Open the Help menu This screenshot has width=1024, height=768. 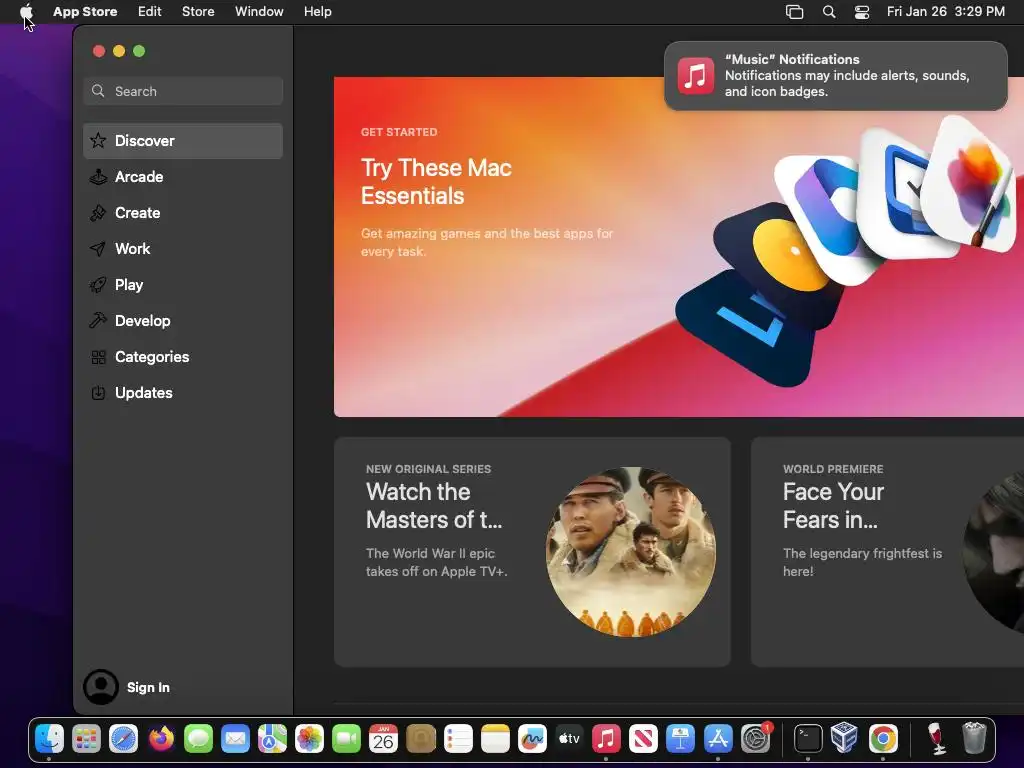pyautogui.click(x=317, y=11)
